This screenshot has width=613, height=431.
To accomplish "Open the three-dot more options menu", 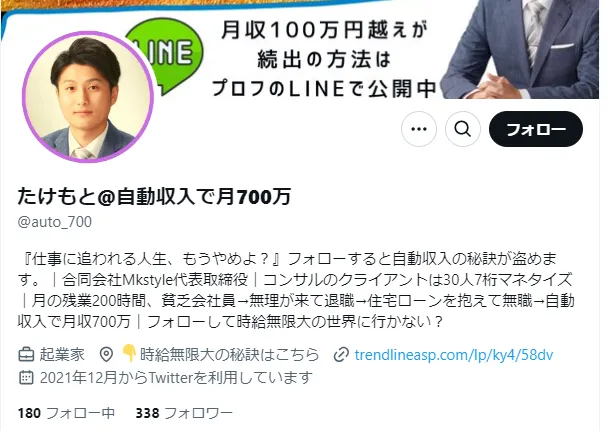I will point(419,129).
